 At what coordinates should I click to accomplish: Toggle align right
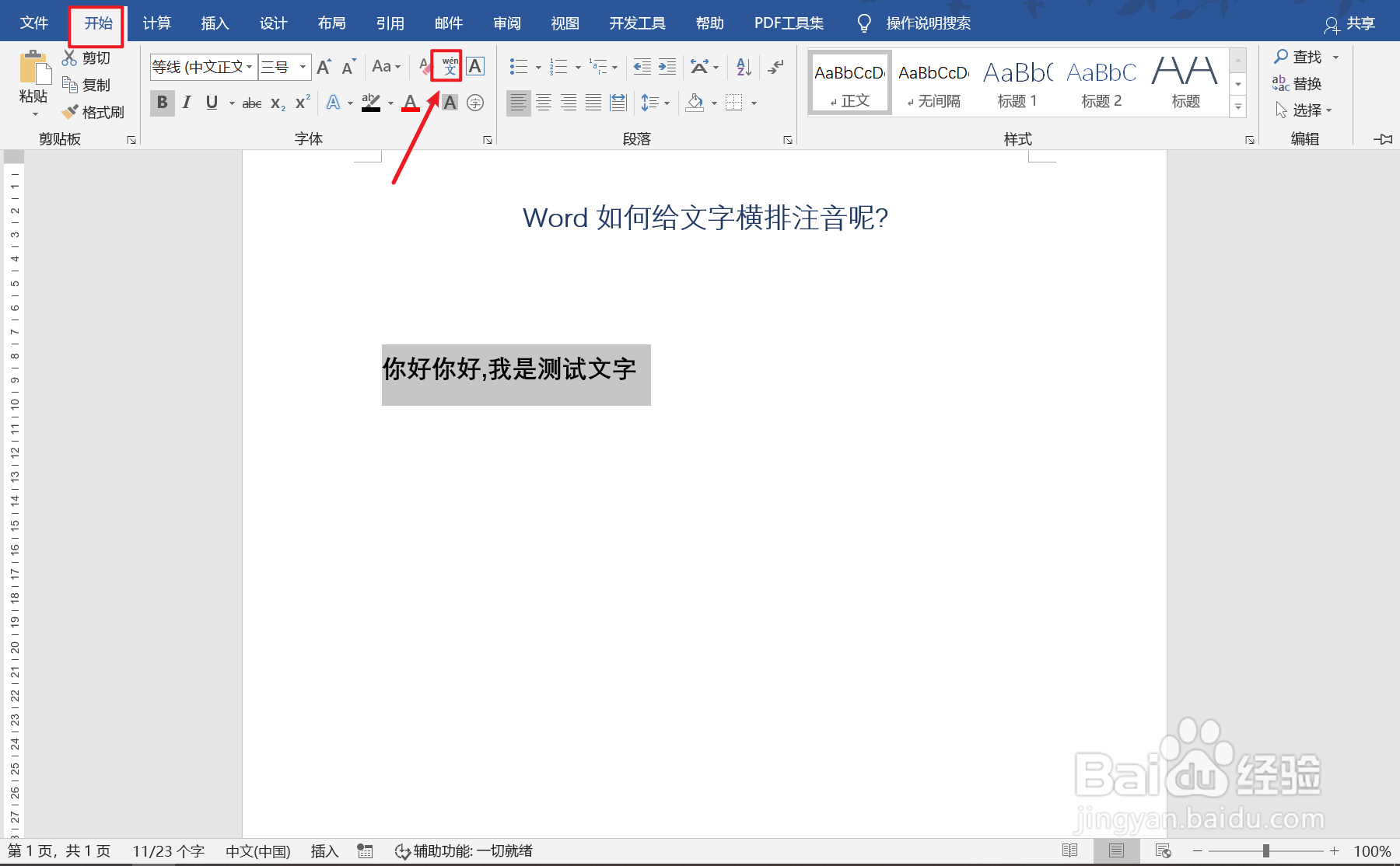point(569,103)
